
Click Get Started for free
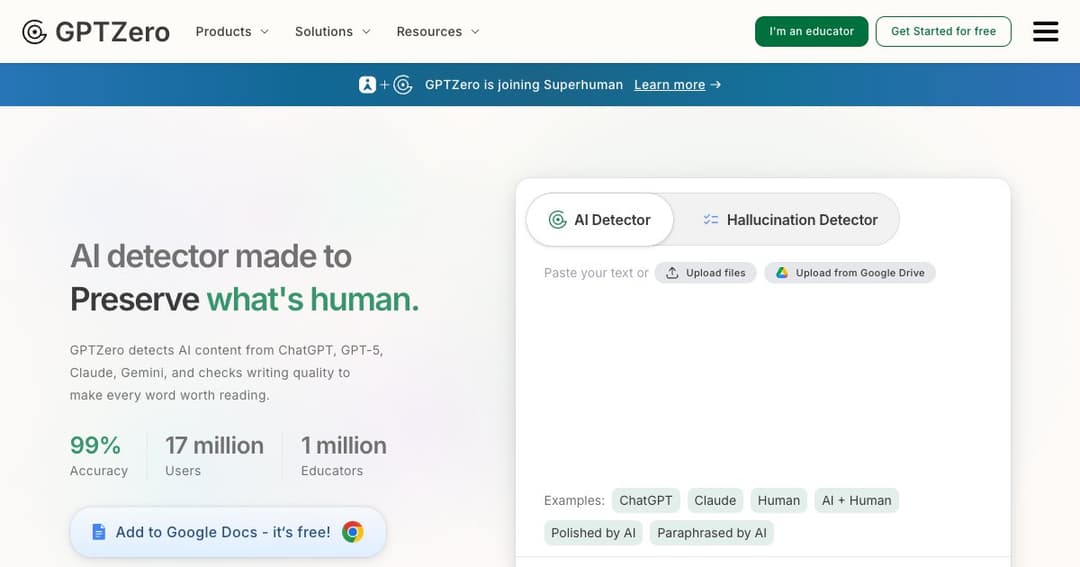944,32
